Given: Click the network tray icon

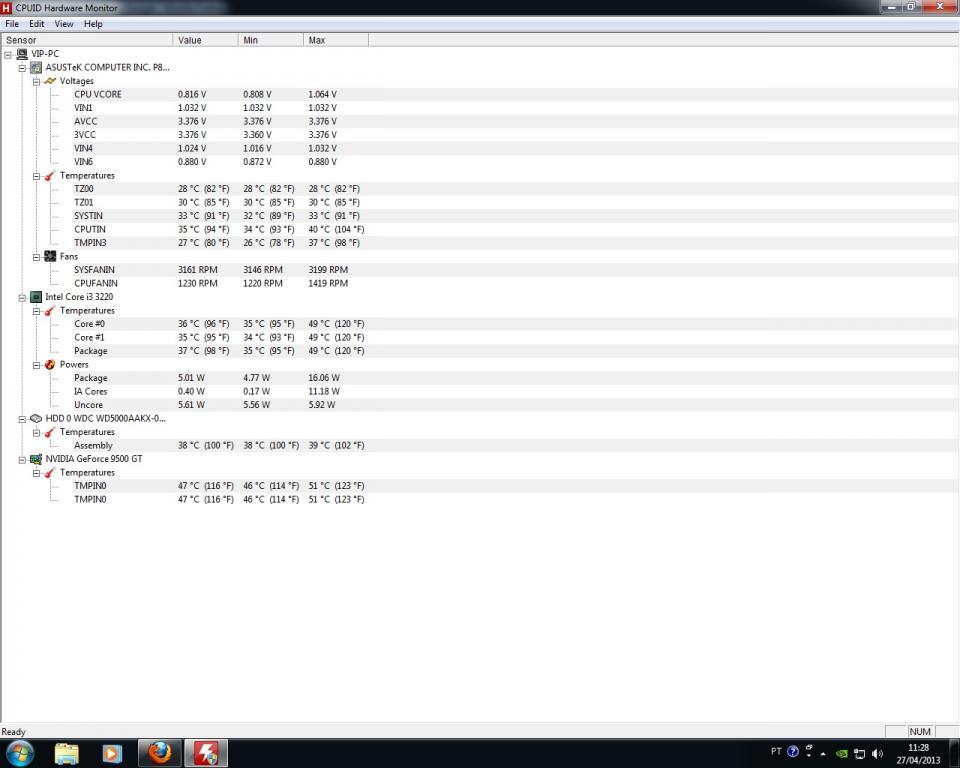Looking at the screenshot, I should point(860,754).
